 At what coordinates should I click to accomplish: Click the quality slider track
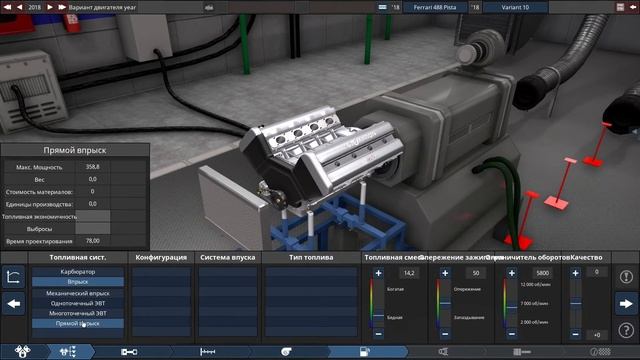click(x=576, y=304)
